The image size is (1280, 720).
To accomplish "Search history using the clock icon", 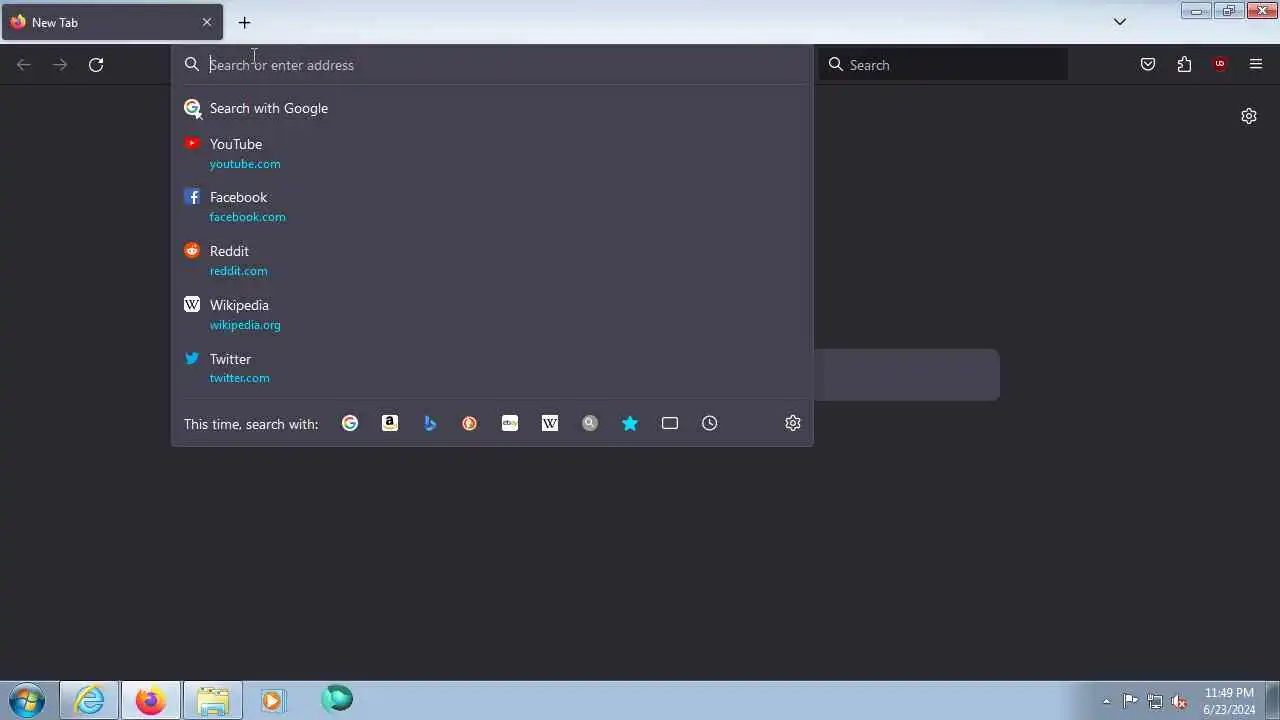I will (x=710, y=423).
